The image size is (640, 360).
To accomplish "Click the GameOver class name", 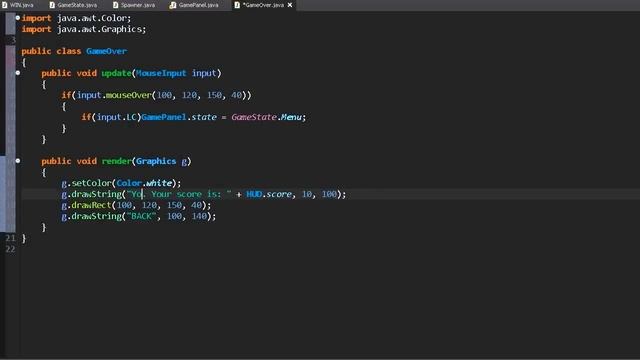I will tap(107, 51).
